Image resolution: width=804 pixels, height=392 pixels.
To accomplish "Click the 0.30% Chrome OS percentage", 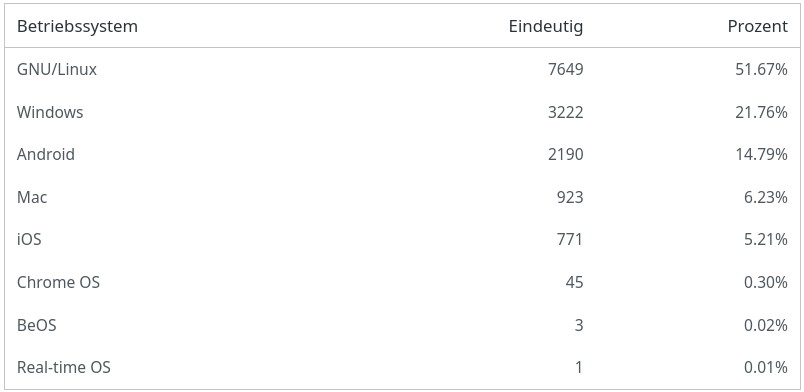I will coord(766,282).
